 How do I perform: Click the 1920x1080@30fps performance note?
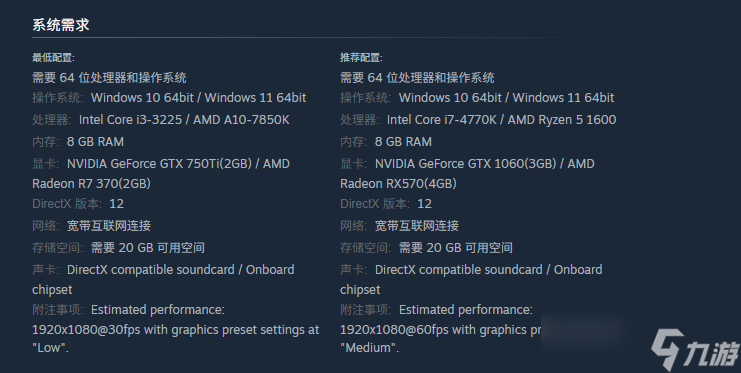(175, 330)
